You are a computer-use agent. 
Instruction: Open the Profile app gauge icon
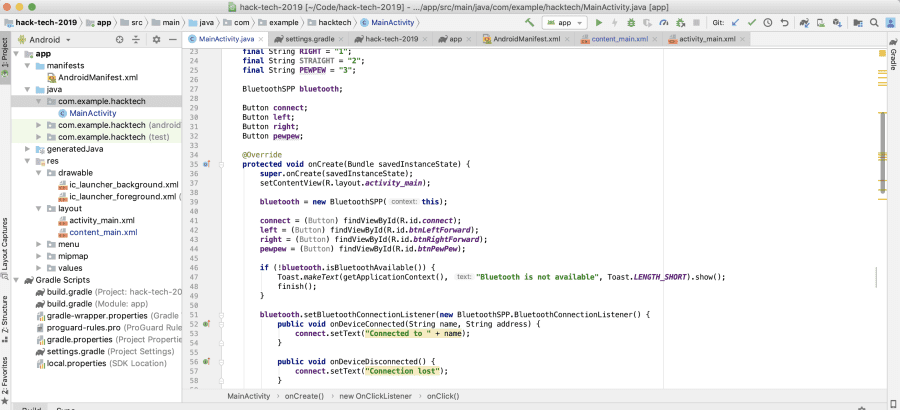[x=664, y=23]
